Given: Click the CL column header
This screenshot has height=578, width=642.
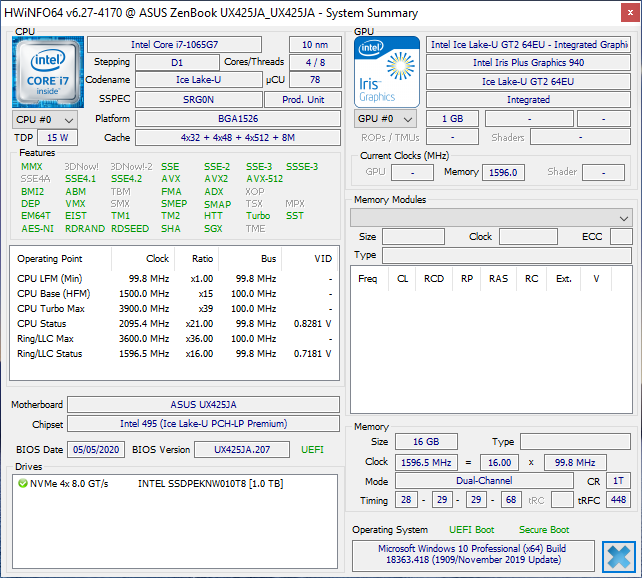Looking at the screenshot, I should point(402,279).
